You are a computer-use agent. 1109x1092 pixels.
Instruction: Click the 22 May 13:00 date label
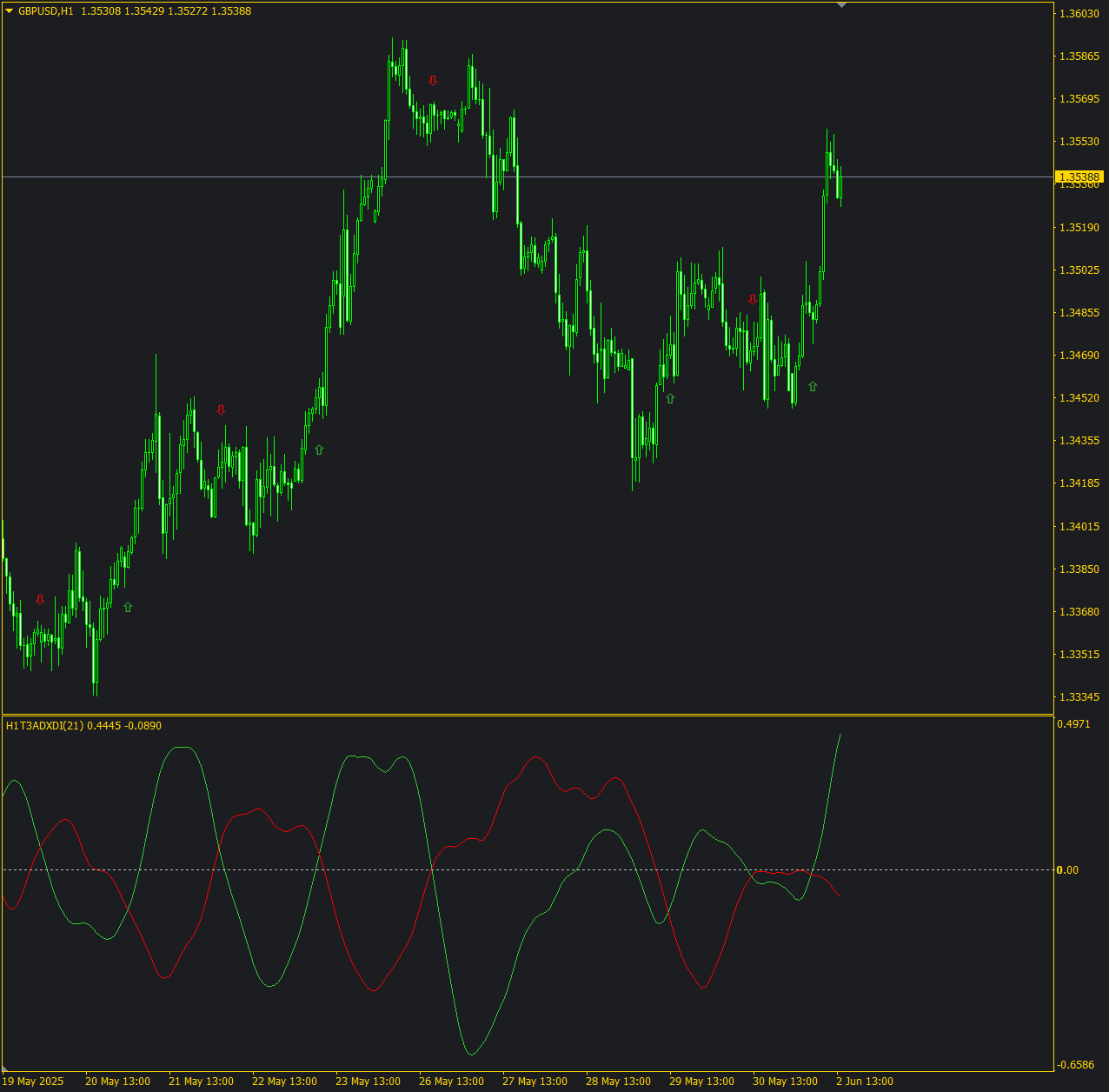pyautogui.click(x=284, y=1082)
